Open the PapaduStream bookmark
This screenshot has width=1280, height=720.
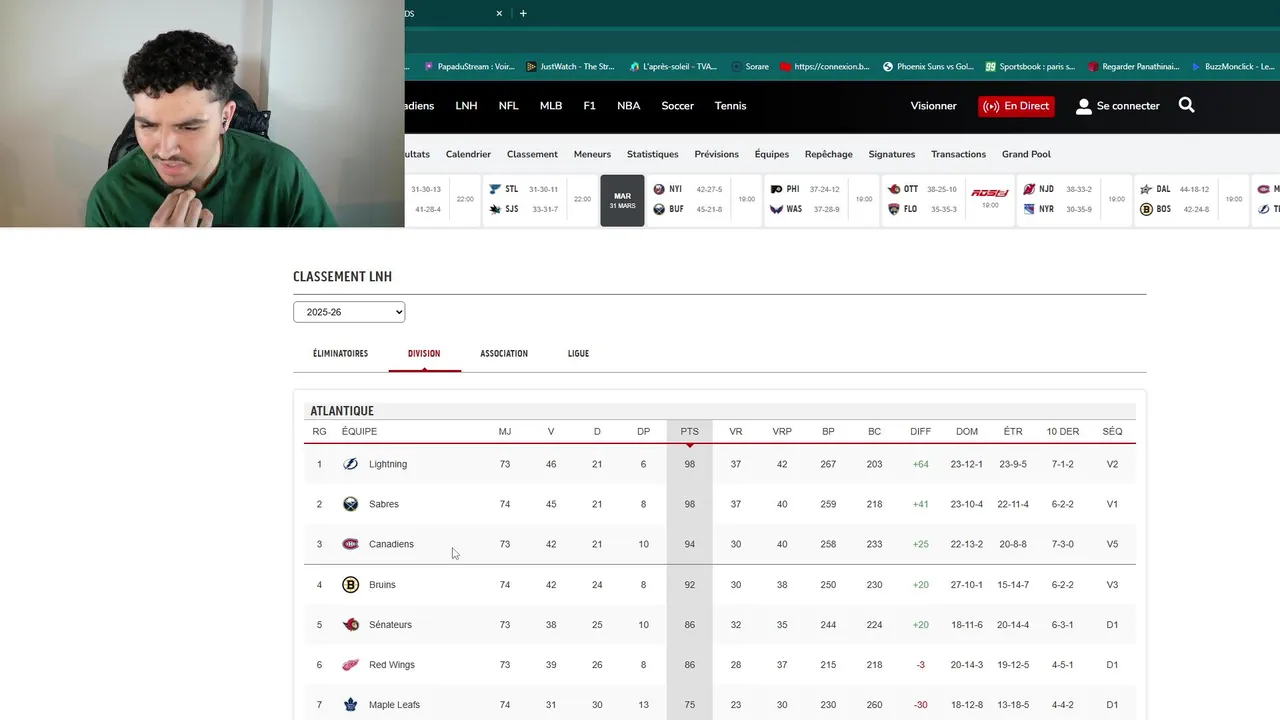(x=469, y=67)
